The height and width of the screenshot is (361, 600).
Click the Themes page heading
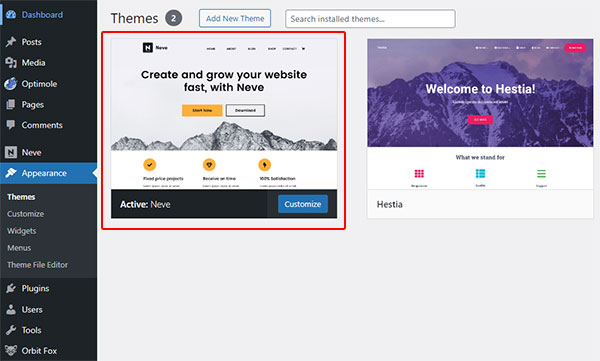tap(134, 18)
